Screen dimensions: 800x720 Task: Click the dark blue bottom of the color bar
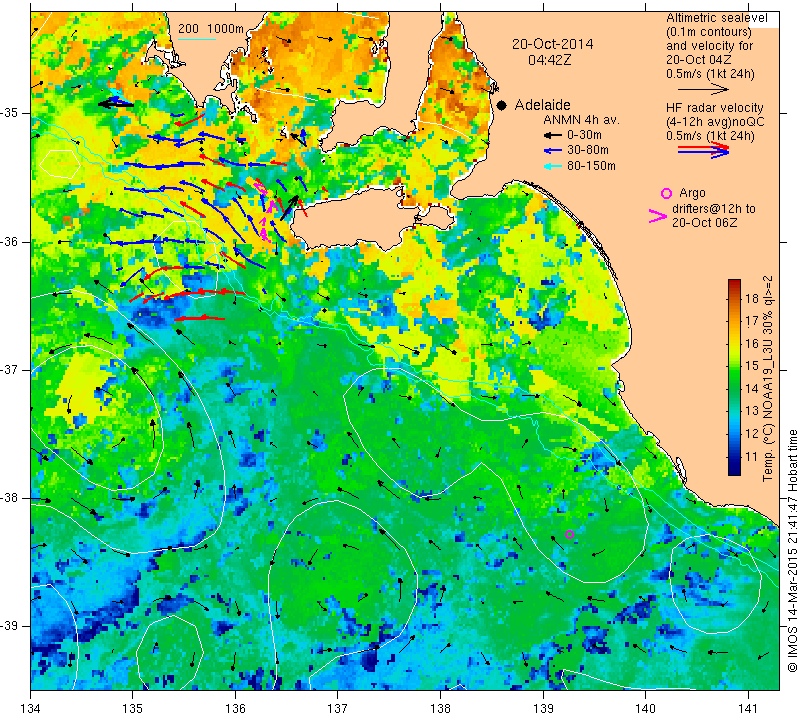(734, 470)
